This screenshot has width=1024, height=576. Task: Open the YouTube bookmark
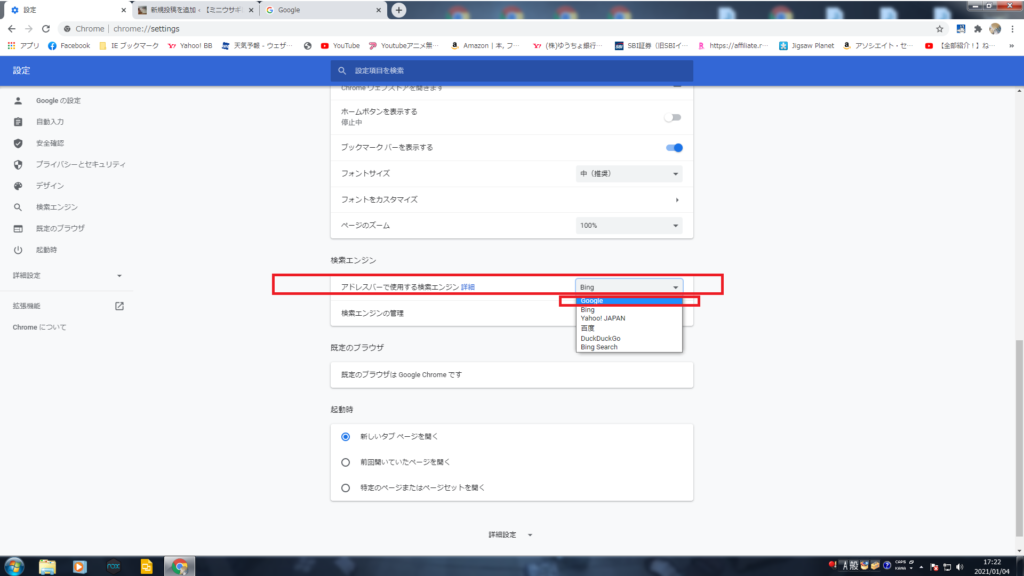pyautogui.click(x=339, y=45)
